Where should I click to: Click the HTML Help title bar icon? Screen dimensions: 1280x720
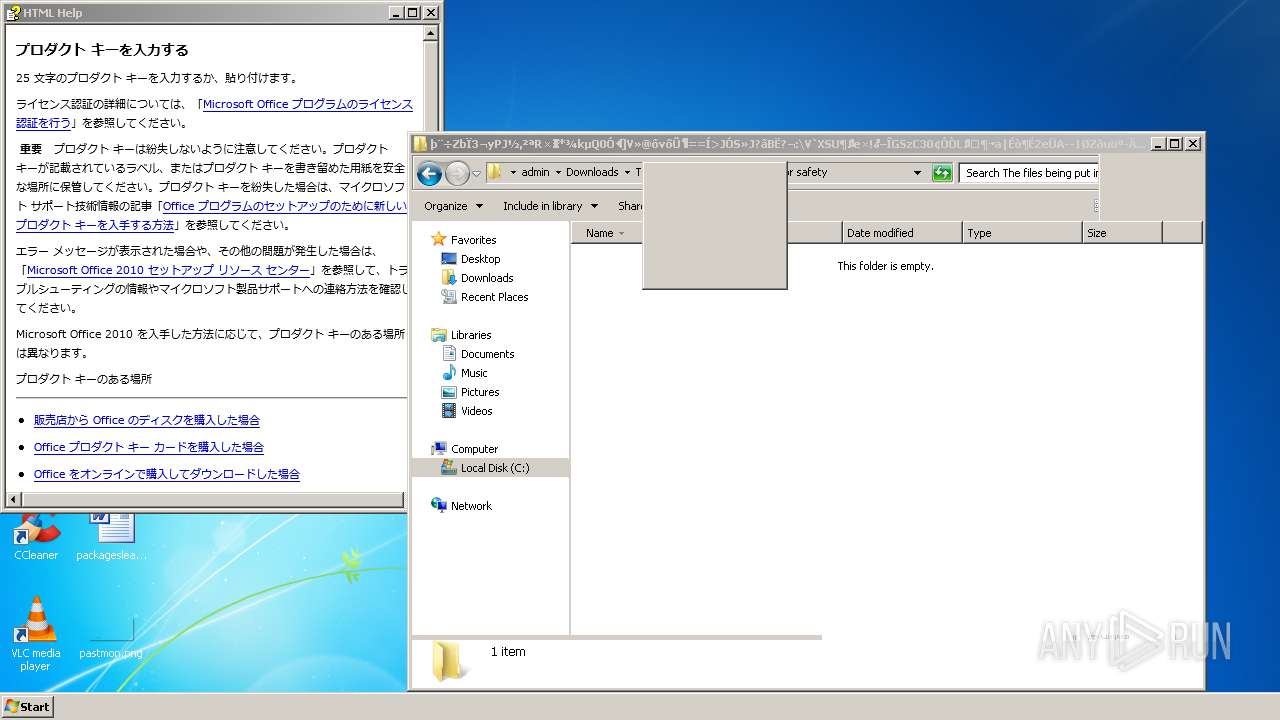(13, 13)
